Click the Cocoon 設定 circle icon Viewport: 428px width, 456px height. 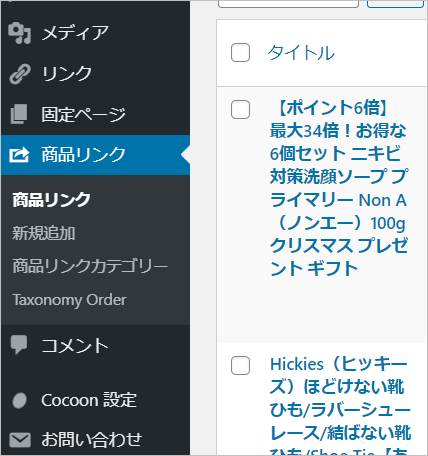(x=19, y=400)
